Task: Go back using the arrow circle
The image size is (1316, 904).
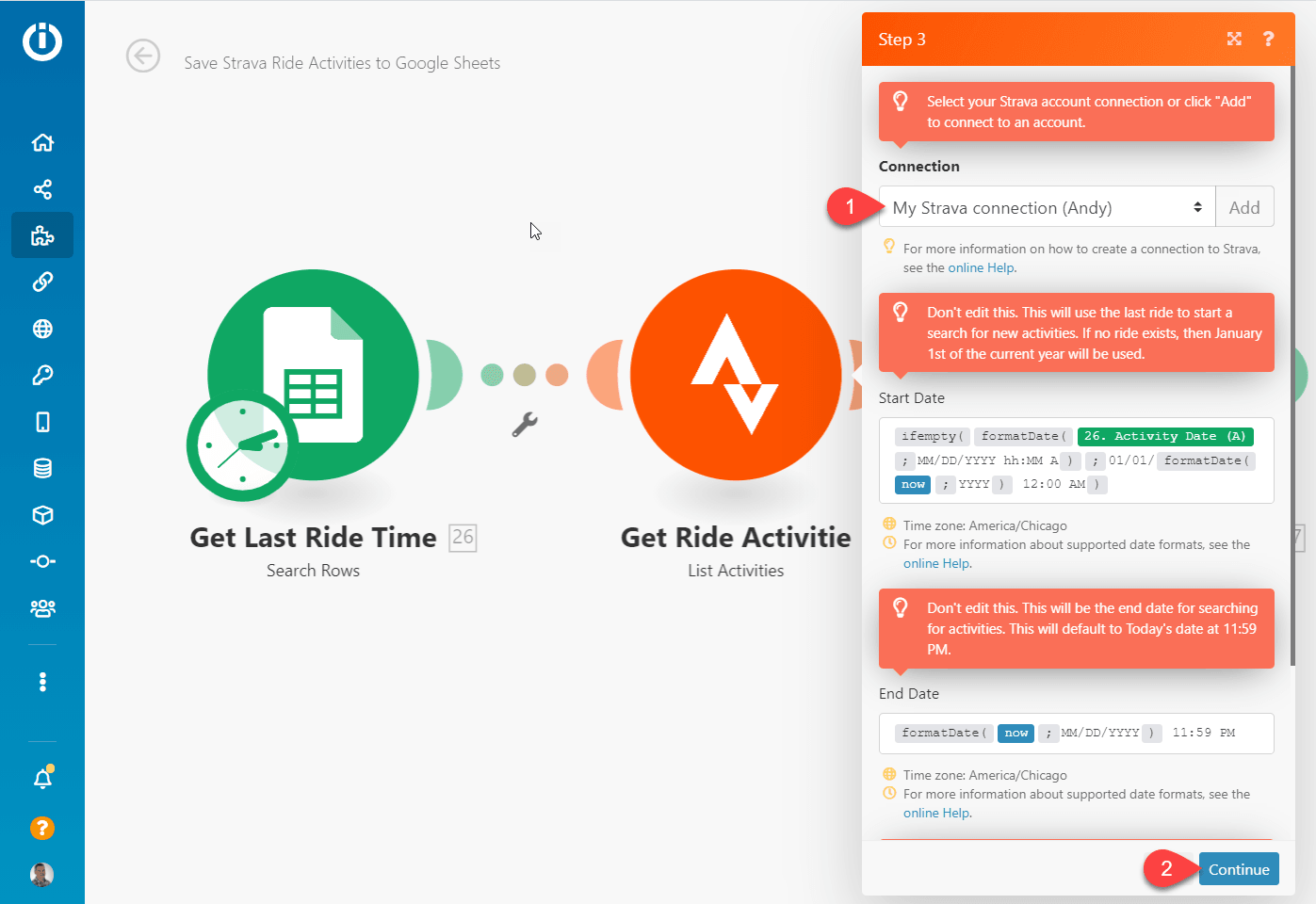Action: 143,56
